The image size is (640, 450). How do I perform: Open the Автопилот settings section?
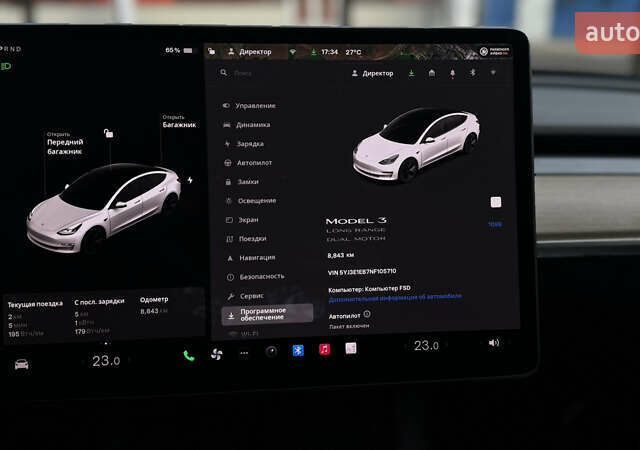[x=254, y=162]
